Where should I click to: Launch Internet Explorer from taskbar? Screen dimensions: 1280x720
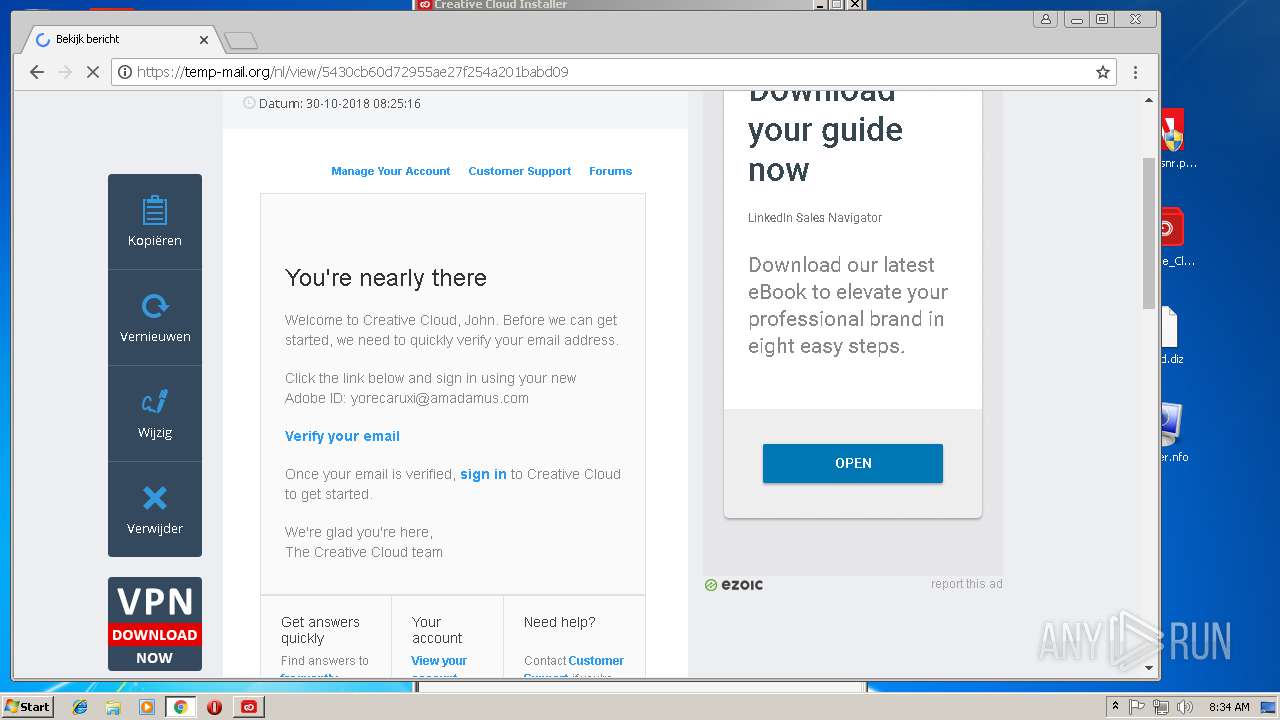click(x=80, y=707)
